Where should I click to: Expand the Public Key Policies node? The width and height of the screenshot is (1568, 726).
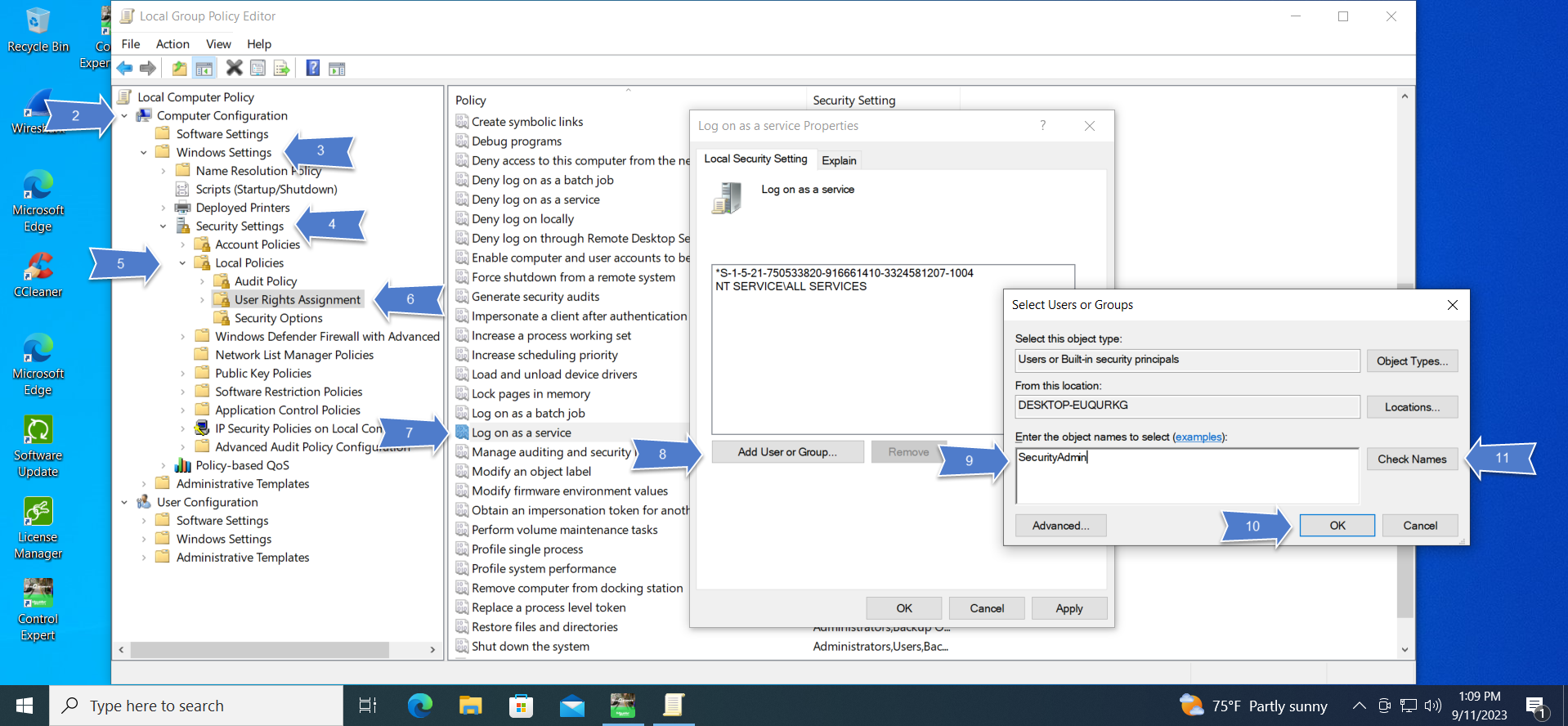click(x=182, y=374)
